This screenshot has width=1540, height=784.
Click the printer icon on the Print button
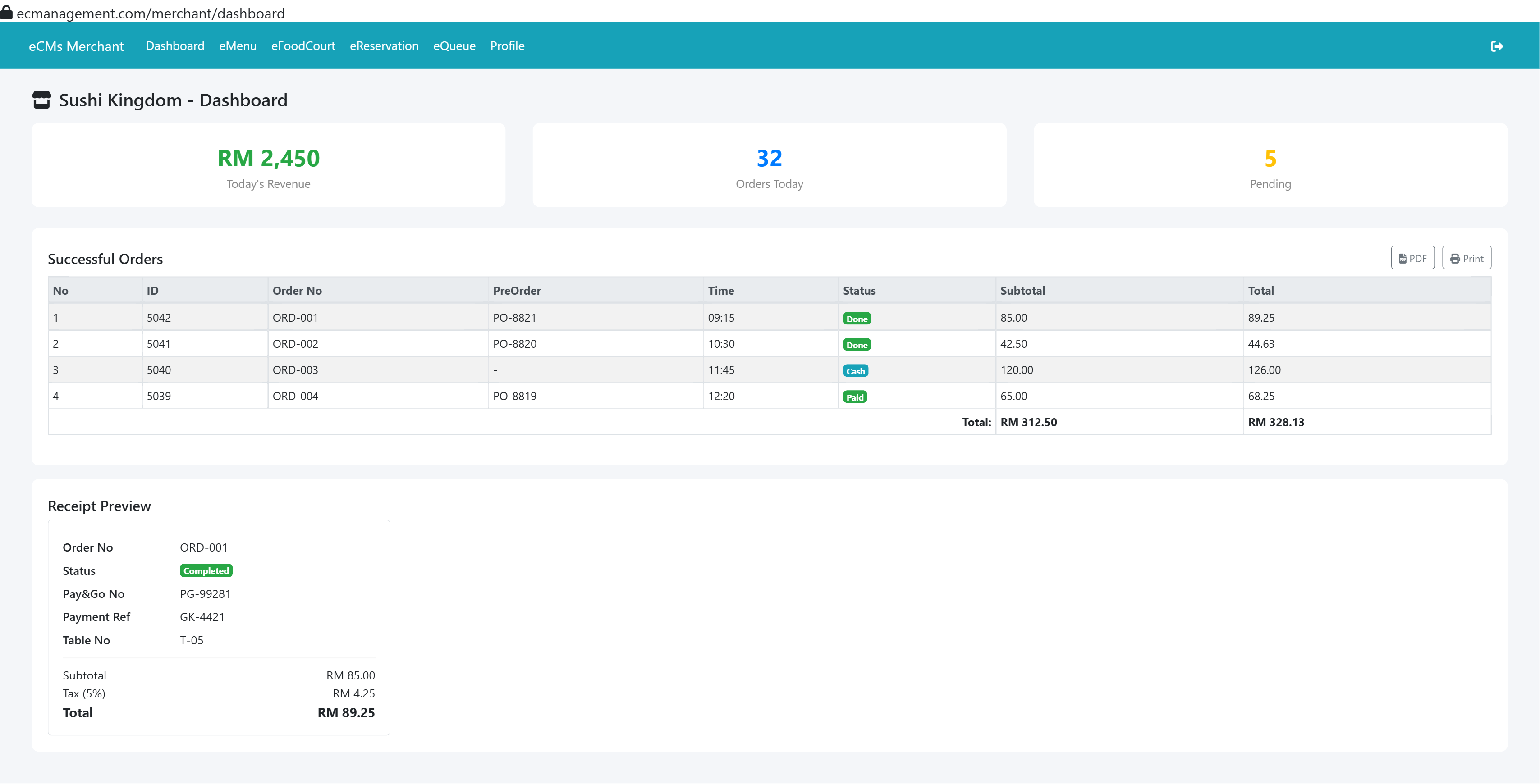[1456, 258]
